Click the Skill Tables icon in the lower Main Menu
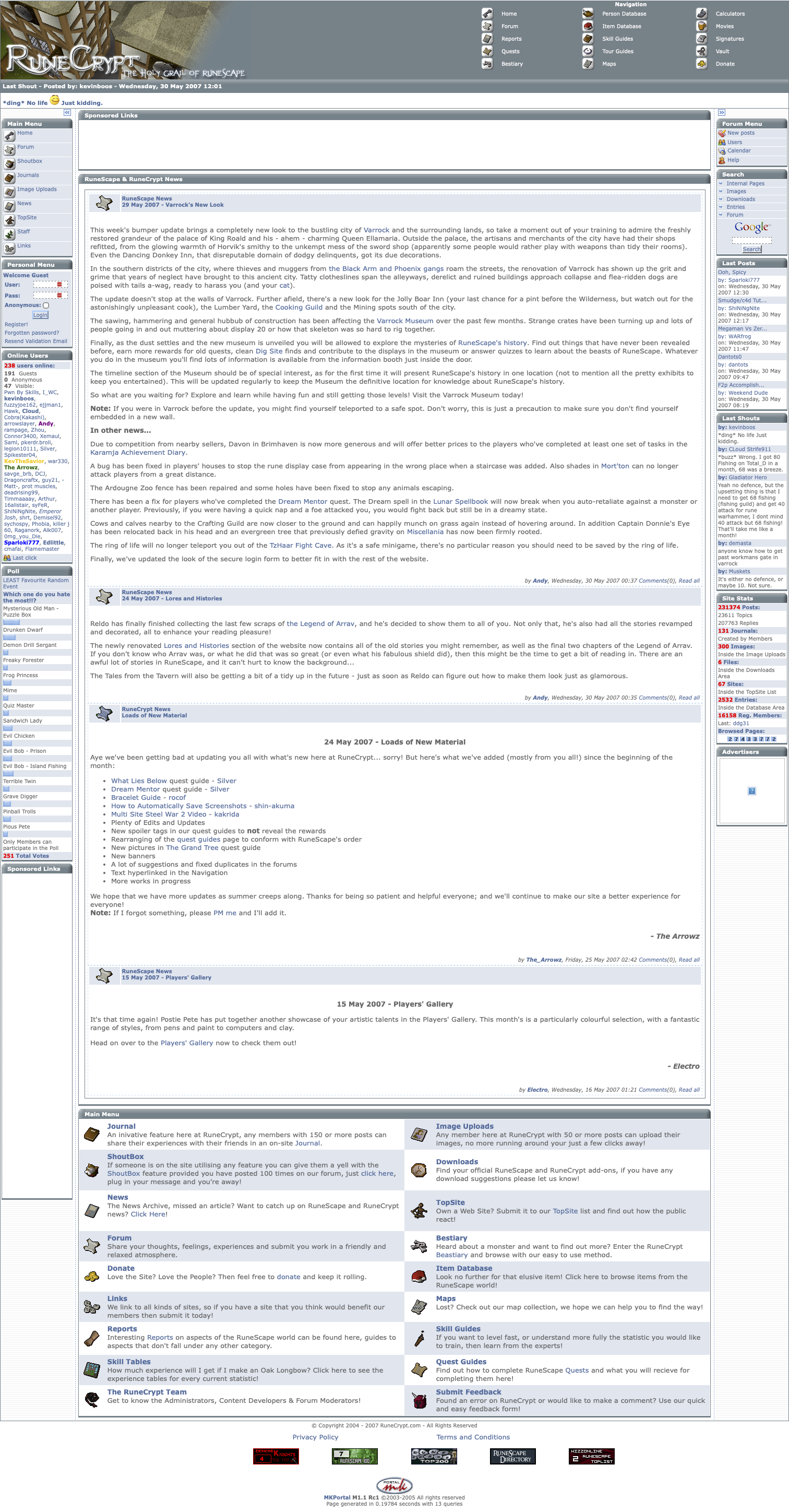The height and width of the screenshot is (1512, 789). coord(92,1369)
